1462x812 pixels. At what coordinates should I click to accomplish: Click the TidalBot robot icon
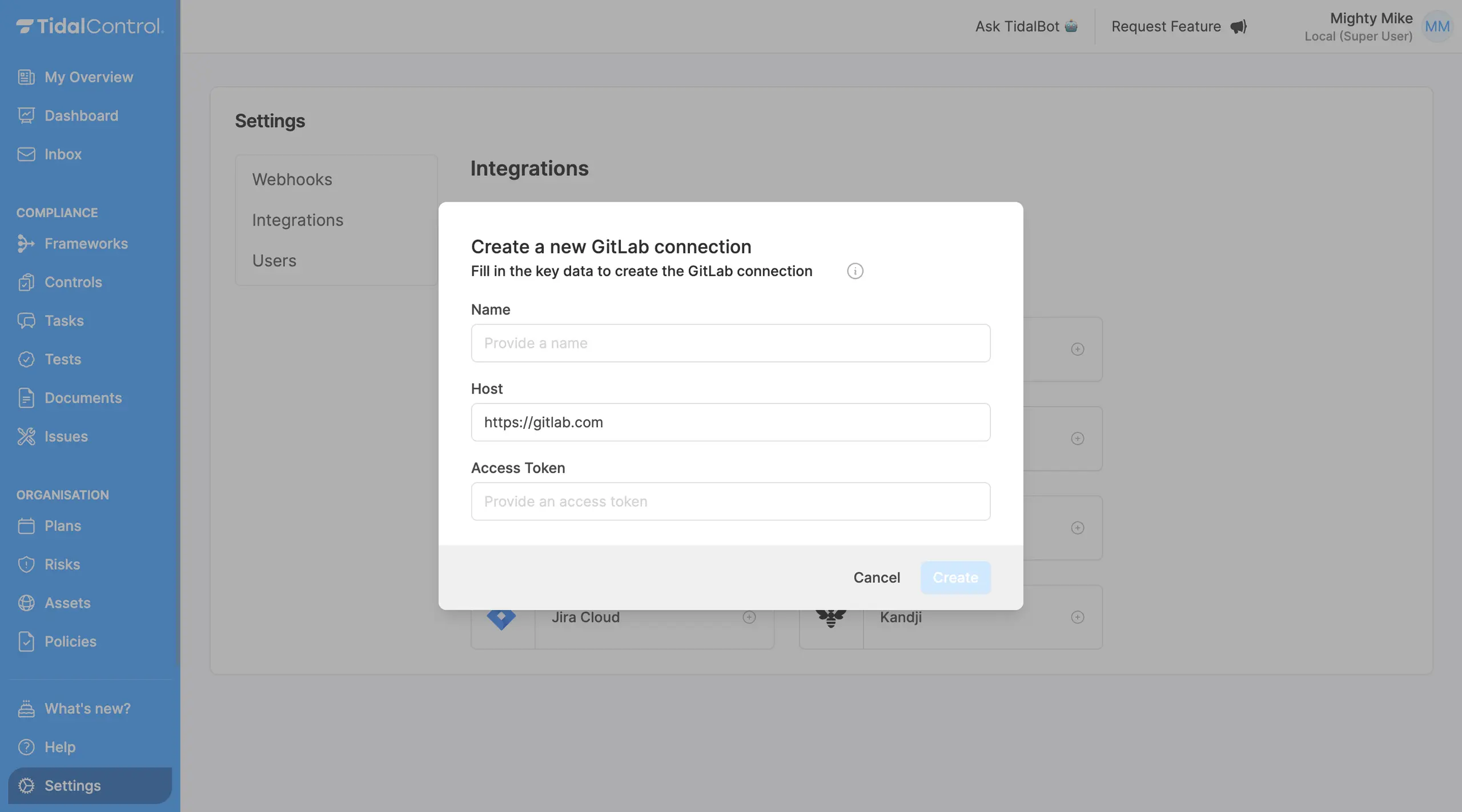click(x=1071, y=26)
